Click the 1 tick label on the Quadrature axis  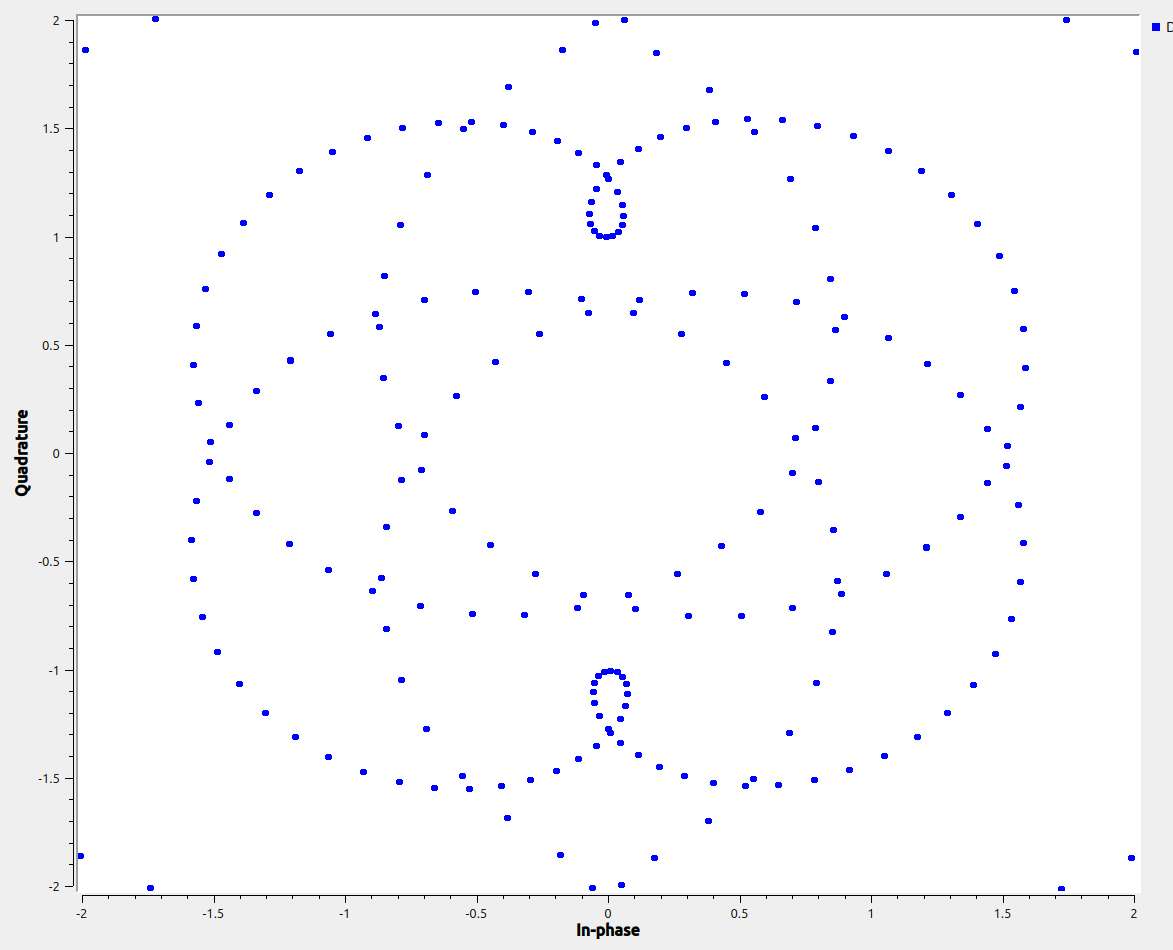click(56, 237)
